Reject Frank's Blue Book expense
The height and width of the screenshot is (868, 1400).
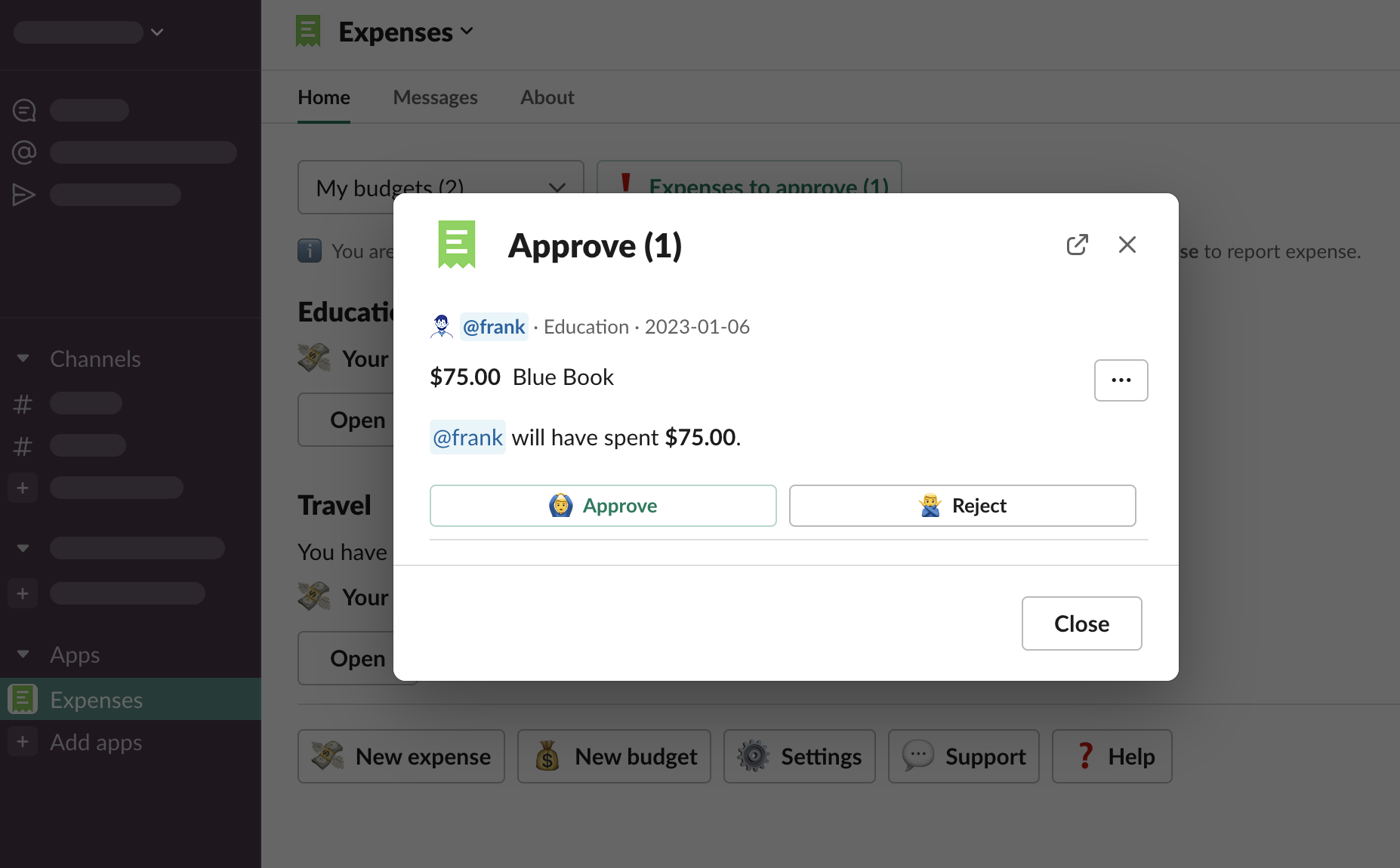[x=962, y=506]
